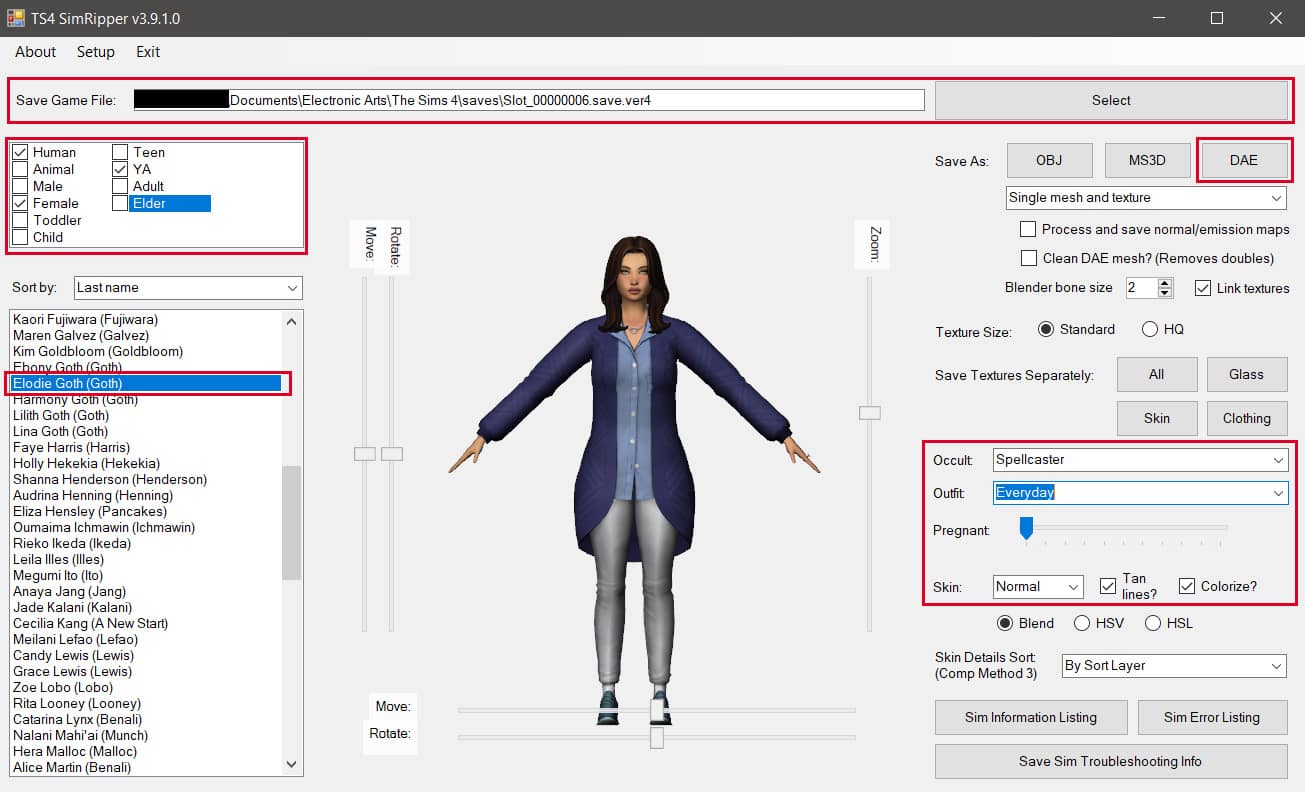Viewport: 1305px width, 792px height.
Task: Open the Occult Spellcaster dropdown
Action: tap(1140, 460)
